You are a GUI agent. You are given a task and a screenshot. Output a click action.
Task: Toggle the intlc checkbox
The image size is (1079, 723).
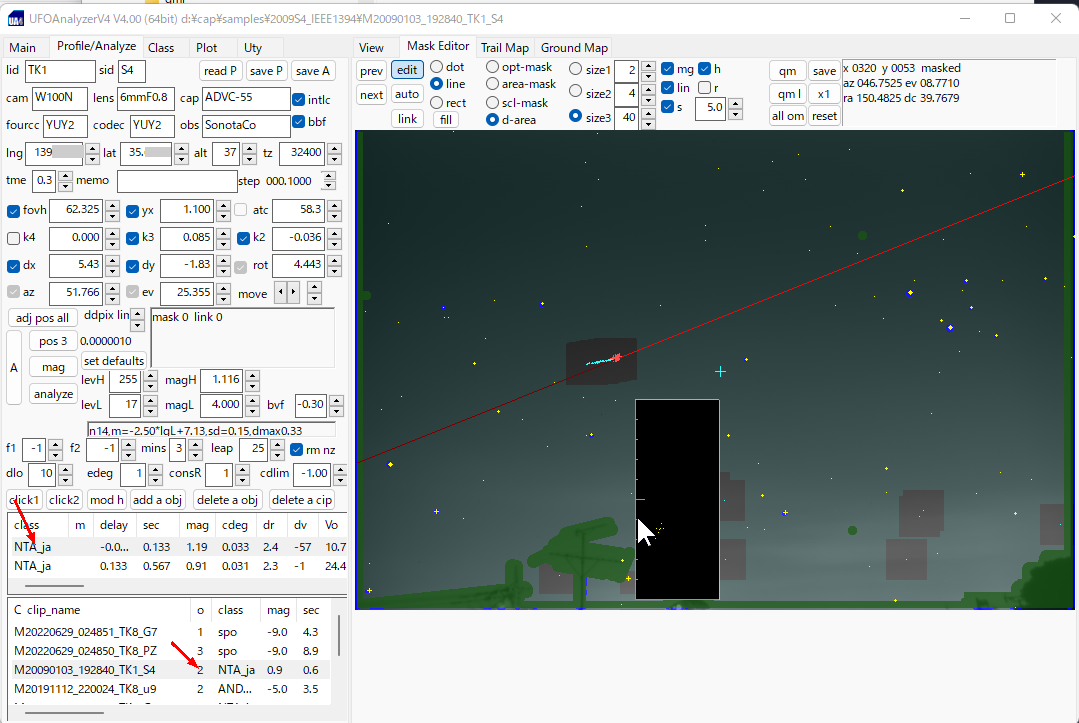(x=298, y=100)
